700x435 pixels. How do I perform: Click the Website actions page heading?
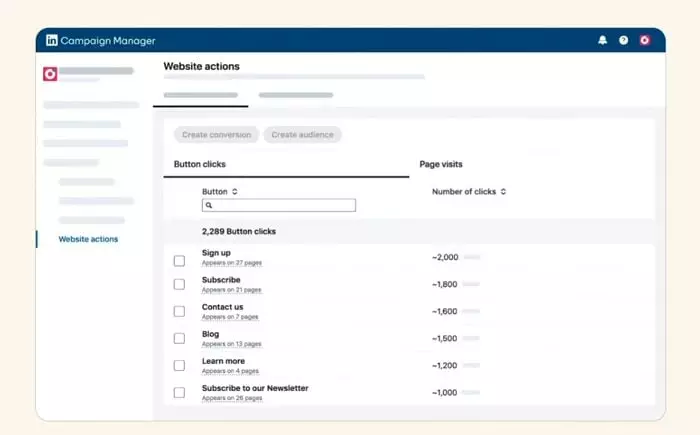coord(201,66)
